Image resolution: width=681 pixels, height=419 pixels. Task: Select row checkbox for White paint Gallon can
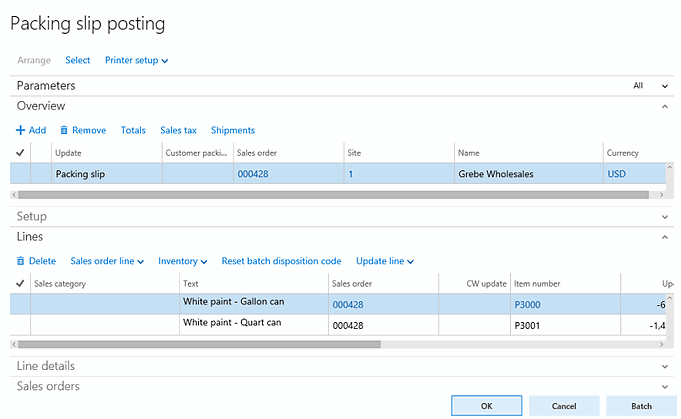pyautogui.click(x=20, y=304)
